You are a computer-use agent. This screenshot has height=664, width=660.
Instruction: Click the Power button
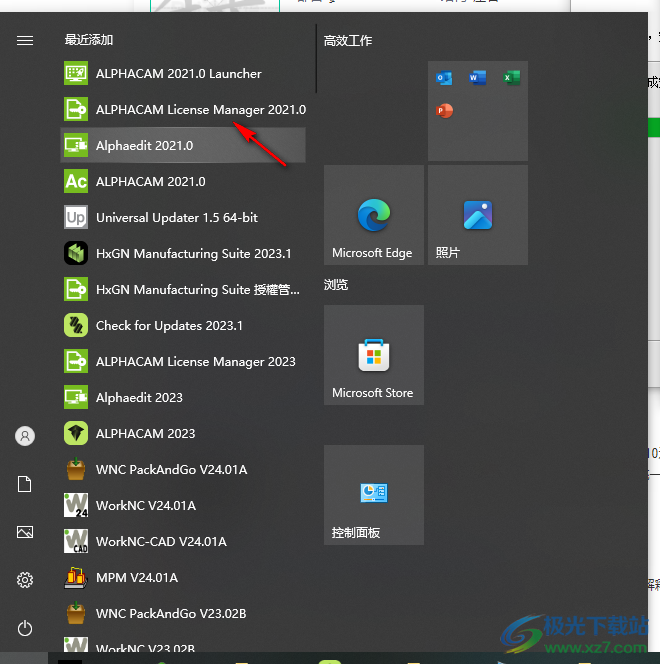[25, 628]
